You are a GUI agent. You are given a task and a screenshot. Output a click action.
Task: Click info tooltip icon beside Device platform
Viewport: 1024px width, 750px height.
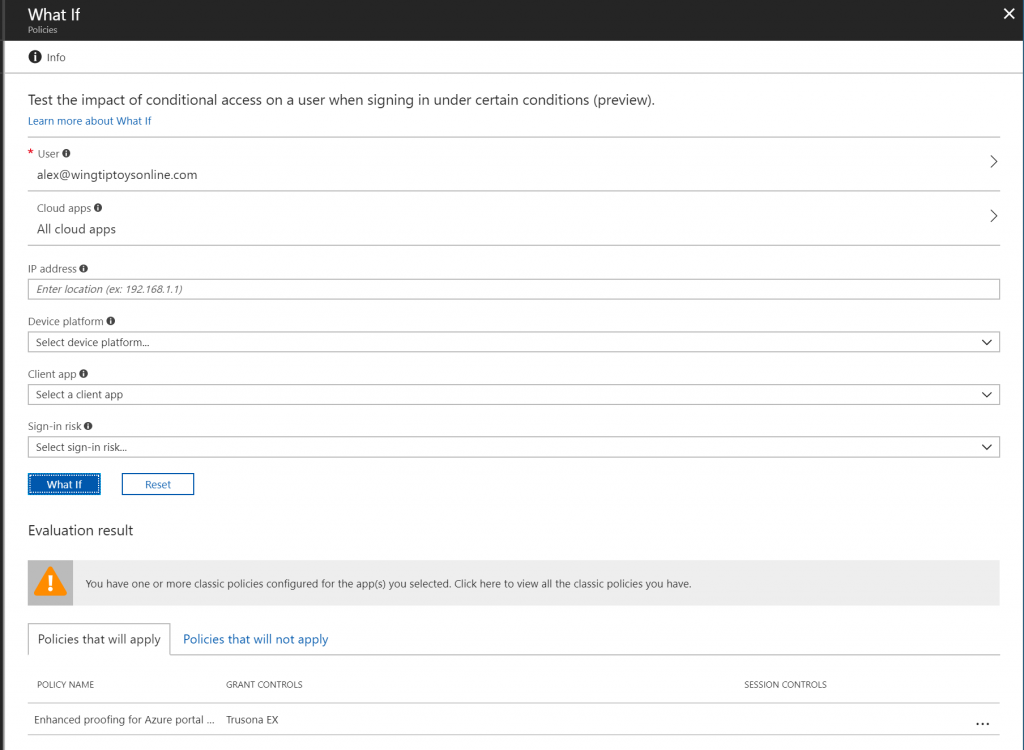[110, 321]
